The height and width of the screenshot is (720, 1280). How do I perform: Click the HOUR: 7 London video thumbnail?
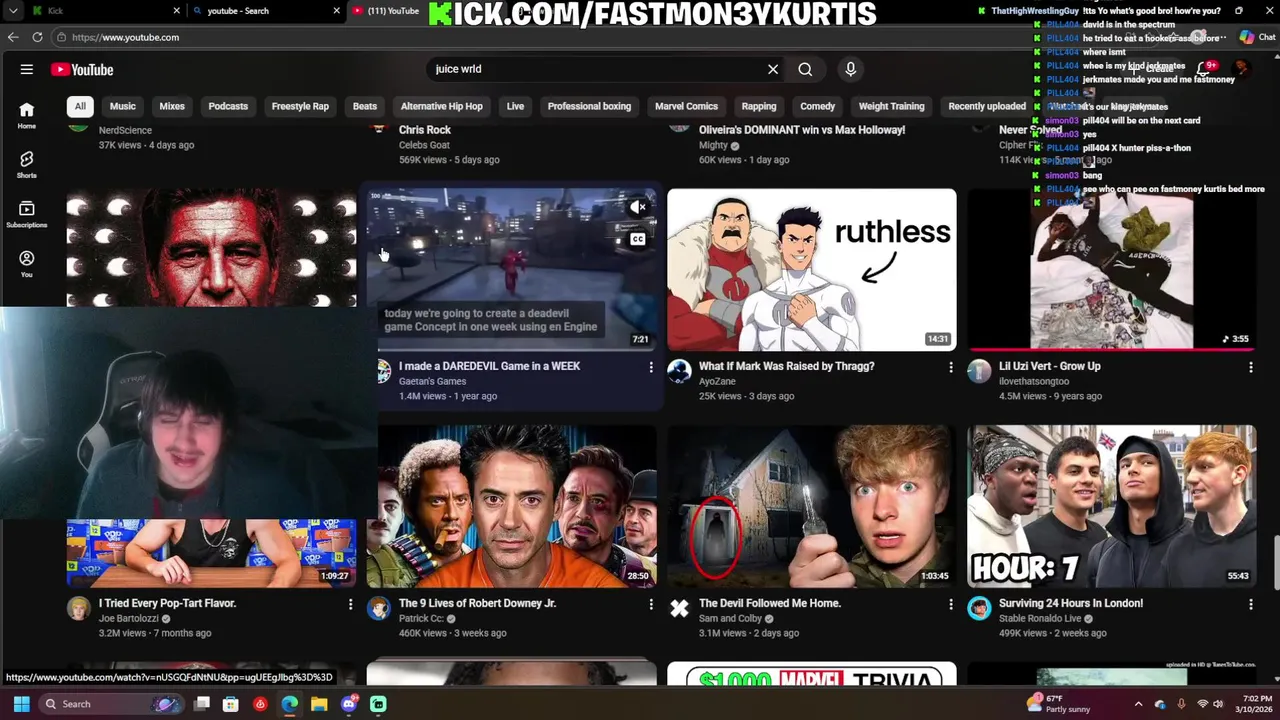pos(1111,507)
